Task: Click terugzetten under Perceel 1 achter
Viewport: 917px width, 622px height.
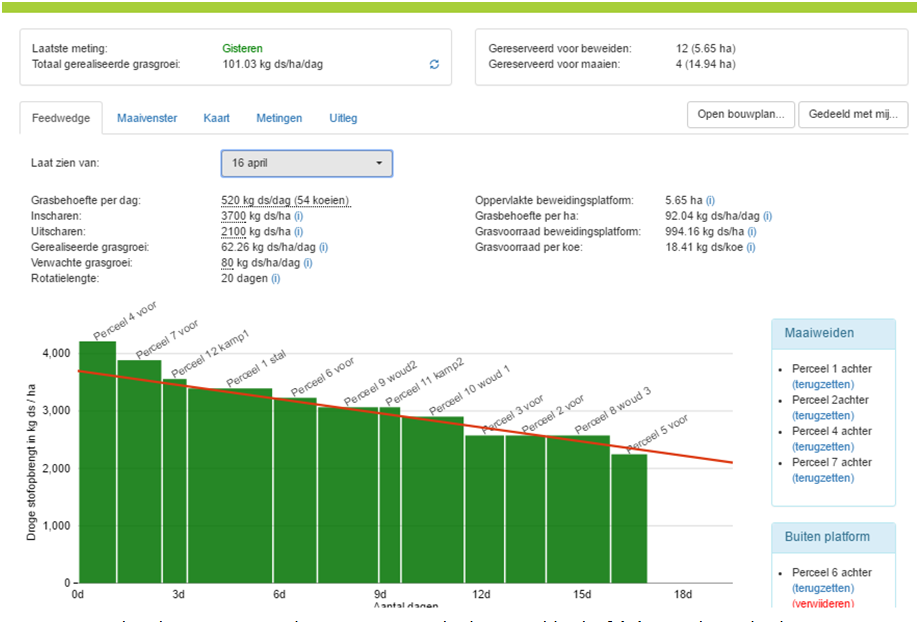Action: tap(823, 384)
